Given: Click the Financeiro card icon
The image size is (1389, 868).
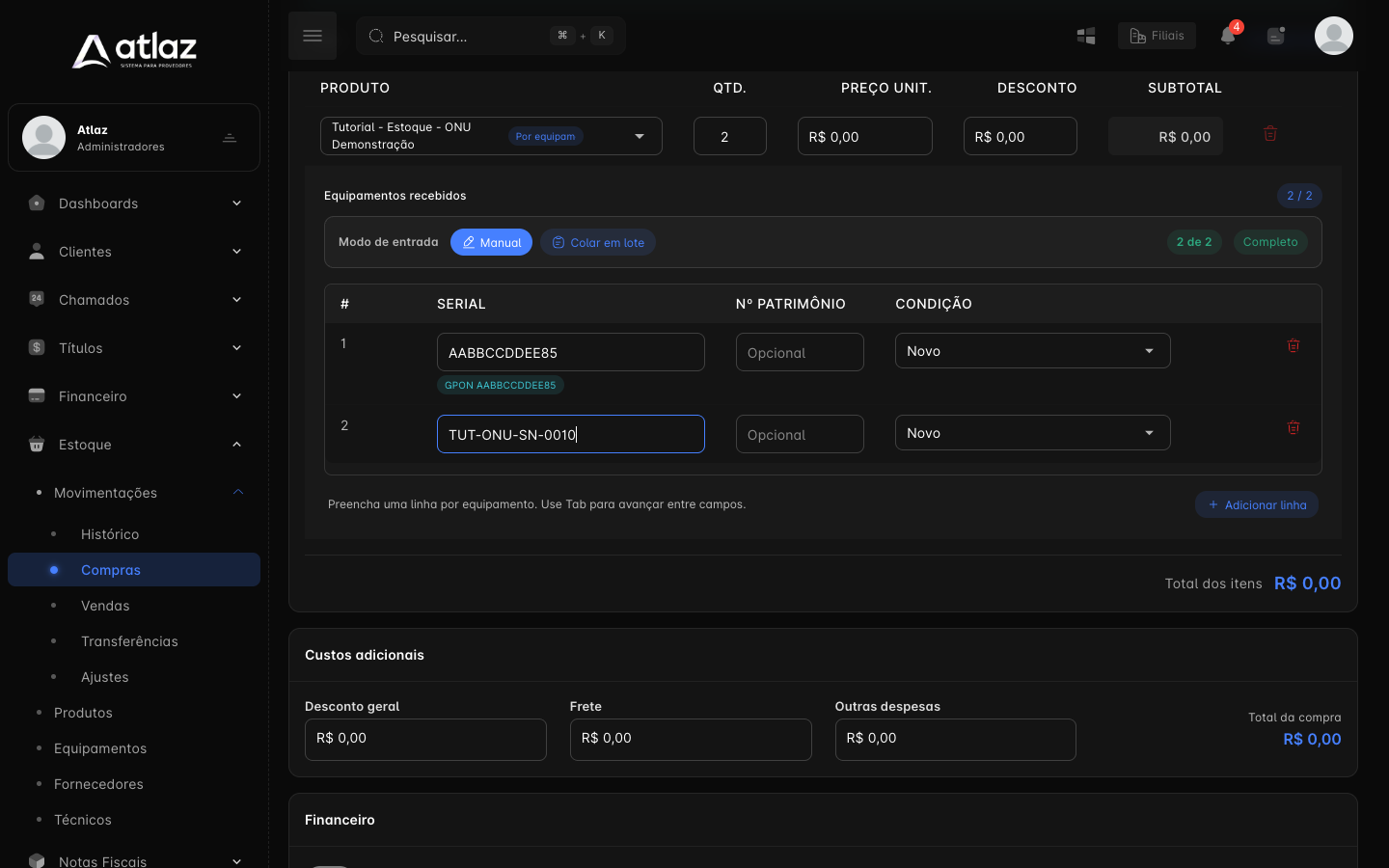Looking at the screenshot, I should (x=37, y=395).
